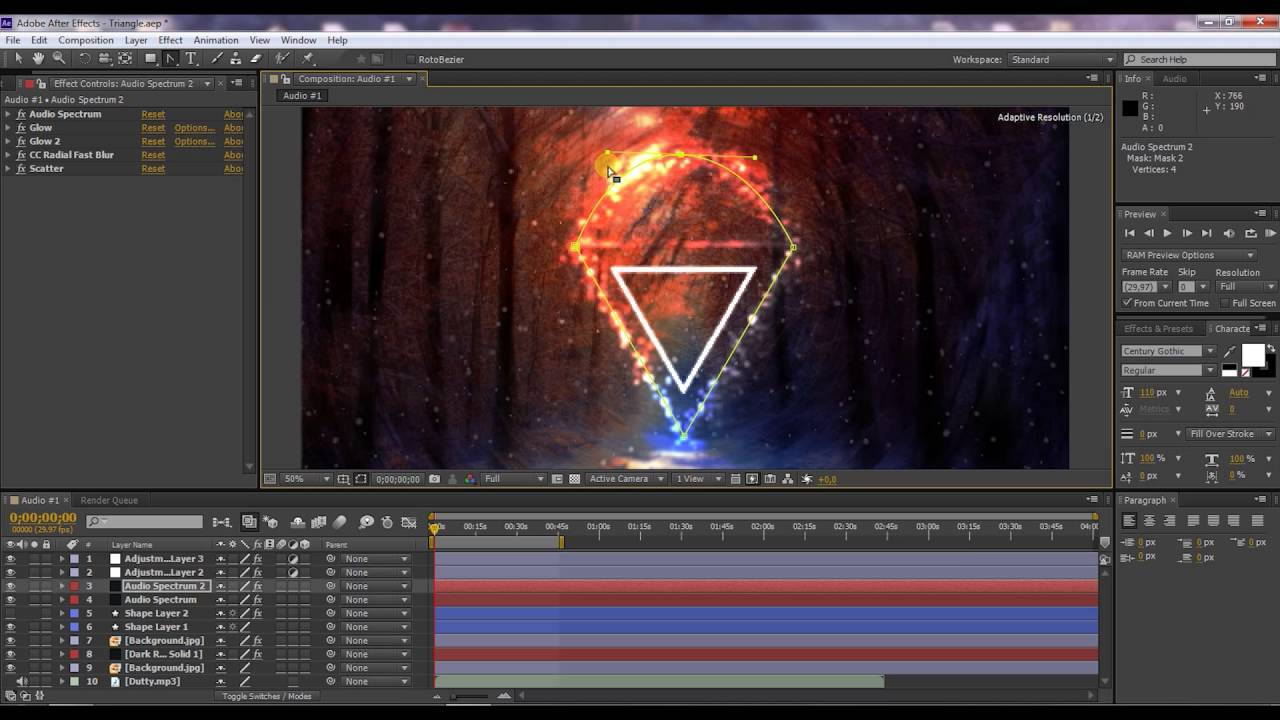The image size is (1280, 720).
Task: Select the Clone Stamp tool
Action: coord(235,59)
